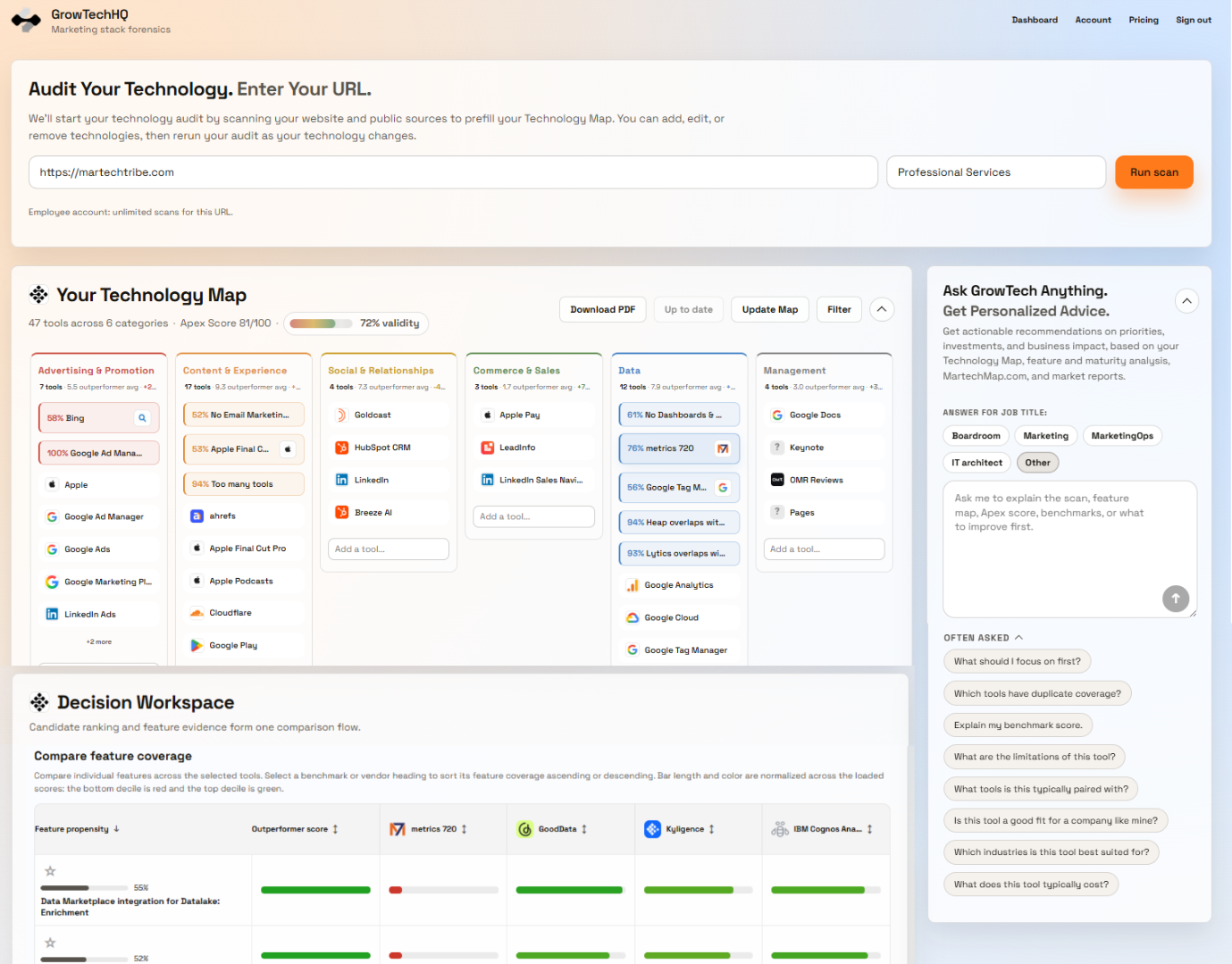Click 'What should I focus on first?' suggestion
Viewport: 1232px width, 964px height.
1017,662
